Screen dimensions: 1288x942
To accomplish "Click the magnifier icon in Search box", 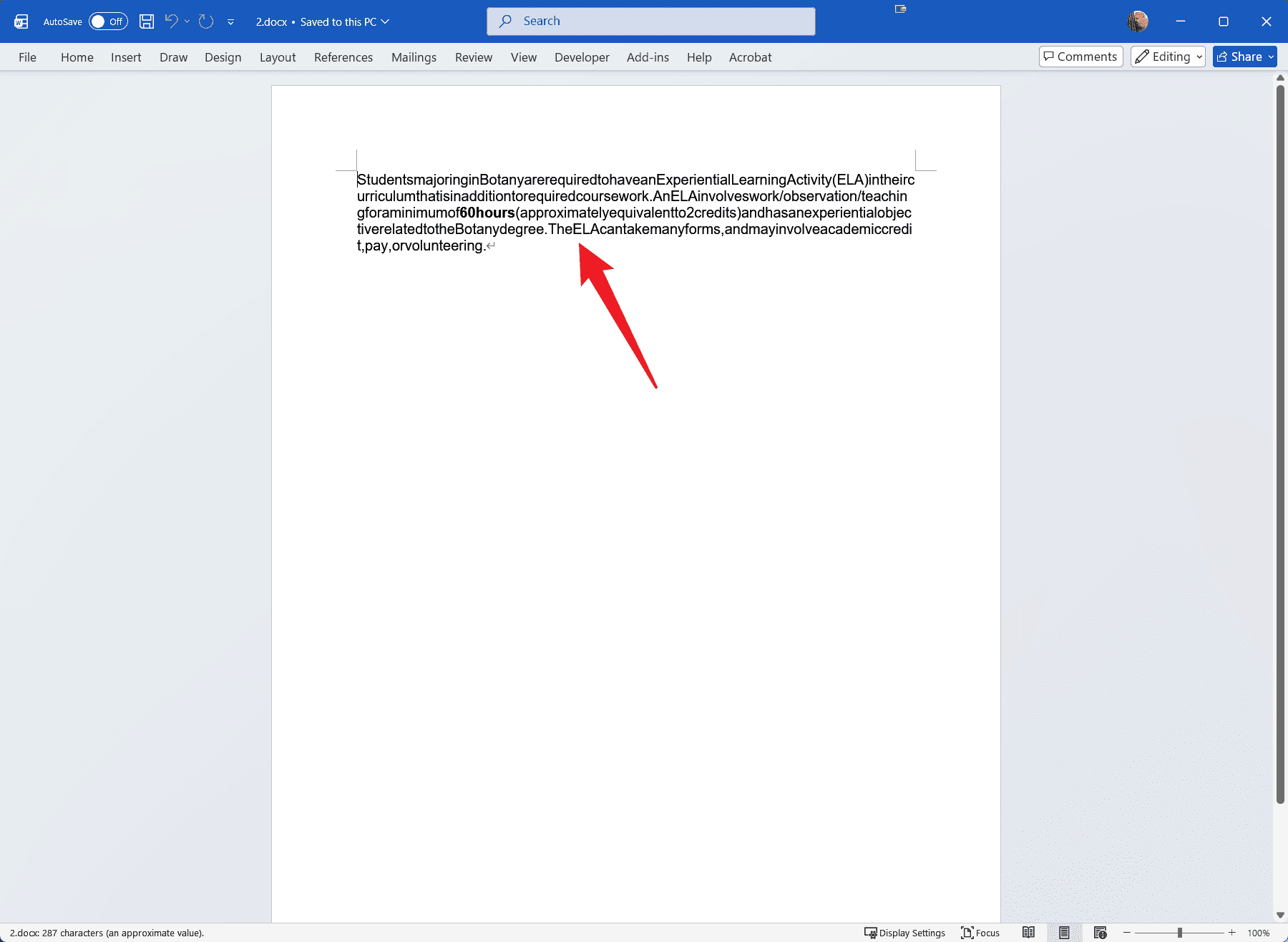I will pos(506,21).
